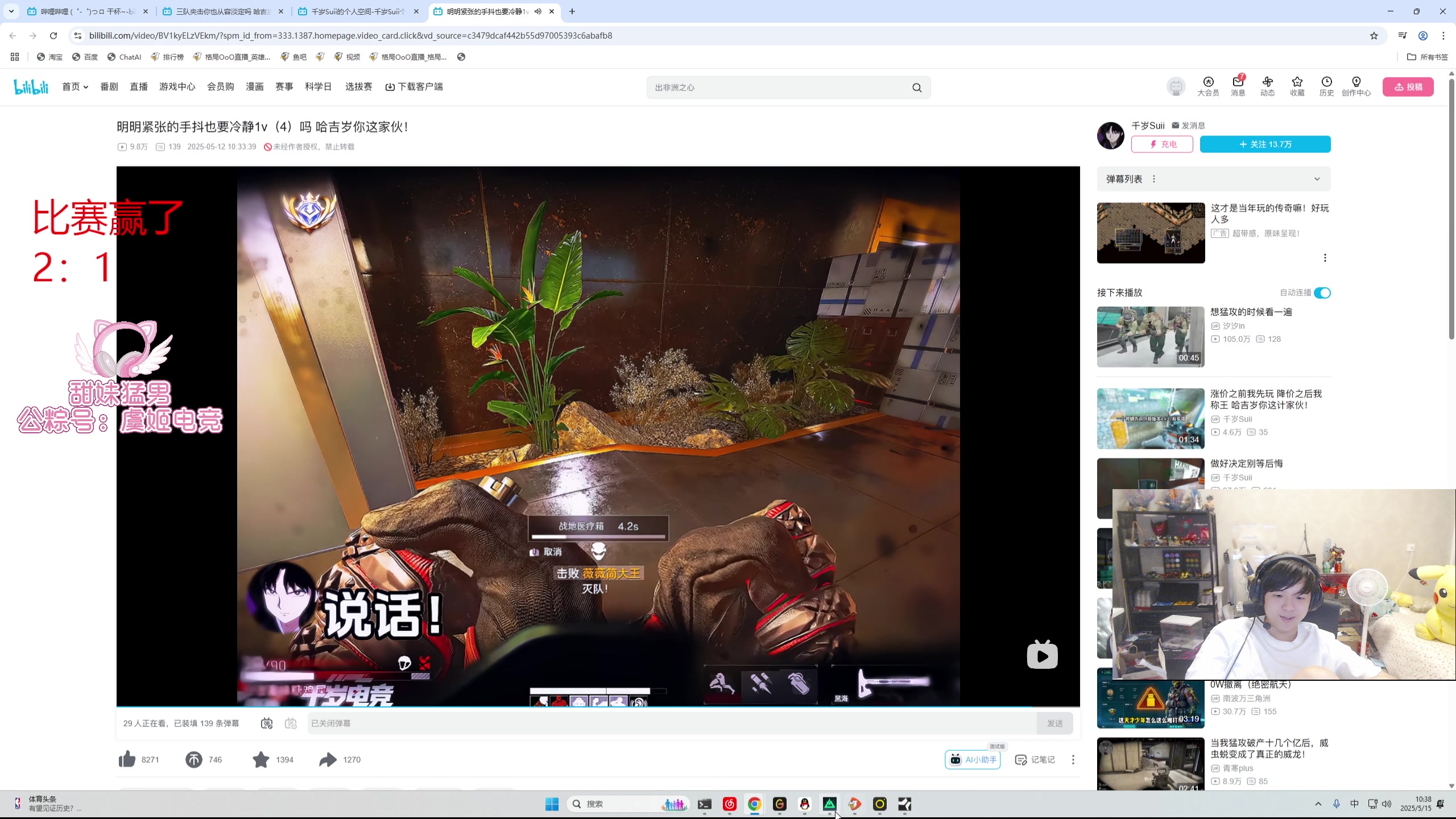Open NetEase Music taskbar icon
Screen dimensions: 1456x819
730,804
